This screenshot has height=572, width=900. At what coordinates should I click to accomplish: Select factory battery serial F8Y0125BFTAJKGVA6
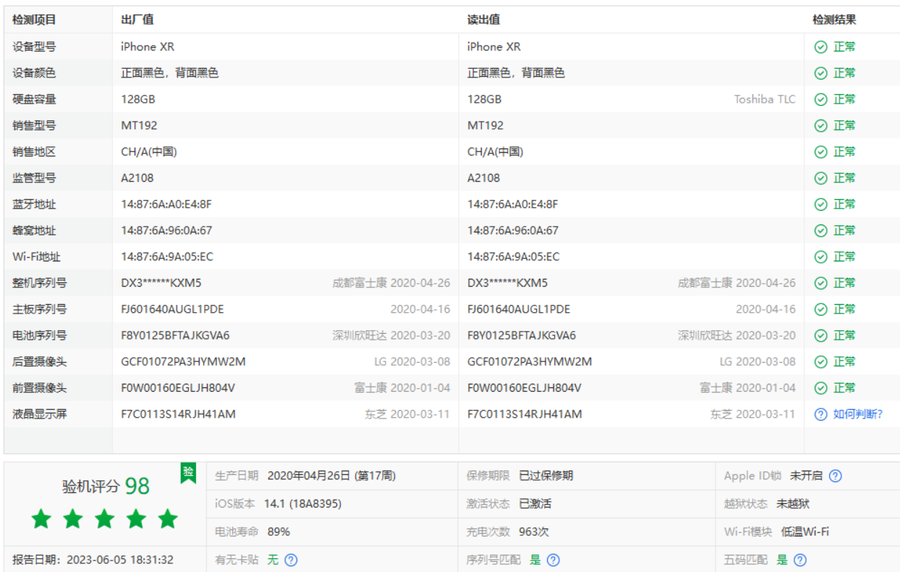coord(175,336)
